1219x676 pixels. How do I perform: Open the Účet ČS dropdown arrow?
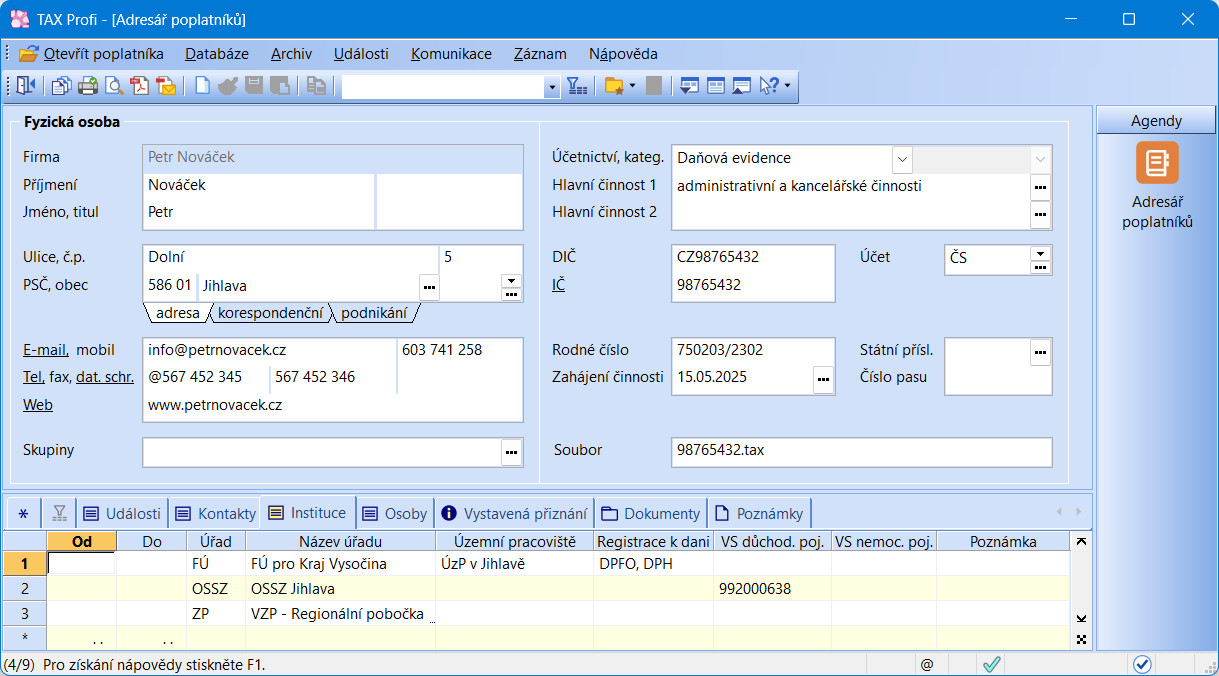coord(1040,253)
